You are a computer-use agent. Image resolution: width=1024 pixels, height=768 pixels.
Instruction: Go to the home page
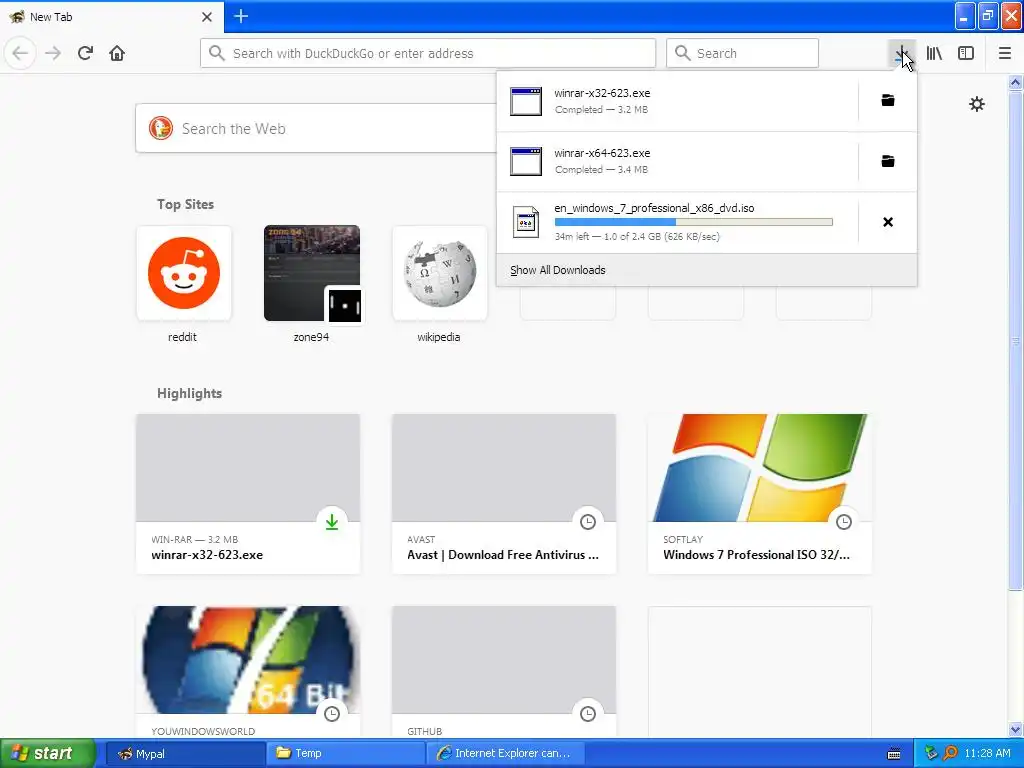(x=117, y=53)
